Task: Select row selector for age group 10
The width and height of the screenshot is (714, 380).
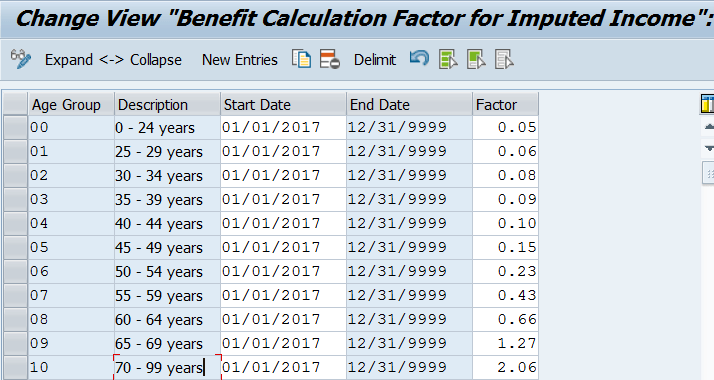Action: tap(15, 367)
